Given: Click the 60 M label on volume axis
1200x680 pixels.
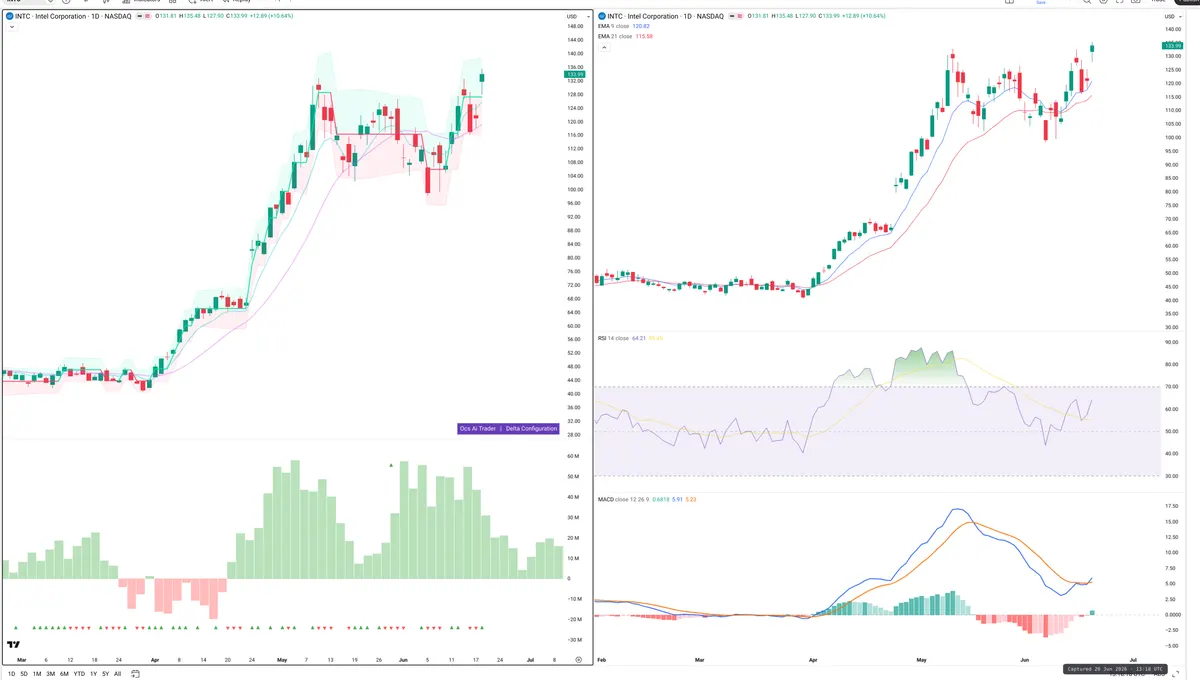Looking at the screenshot, I should pyautogui.click(x=574, y=456).
